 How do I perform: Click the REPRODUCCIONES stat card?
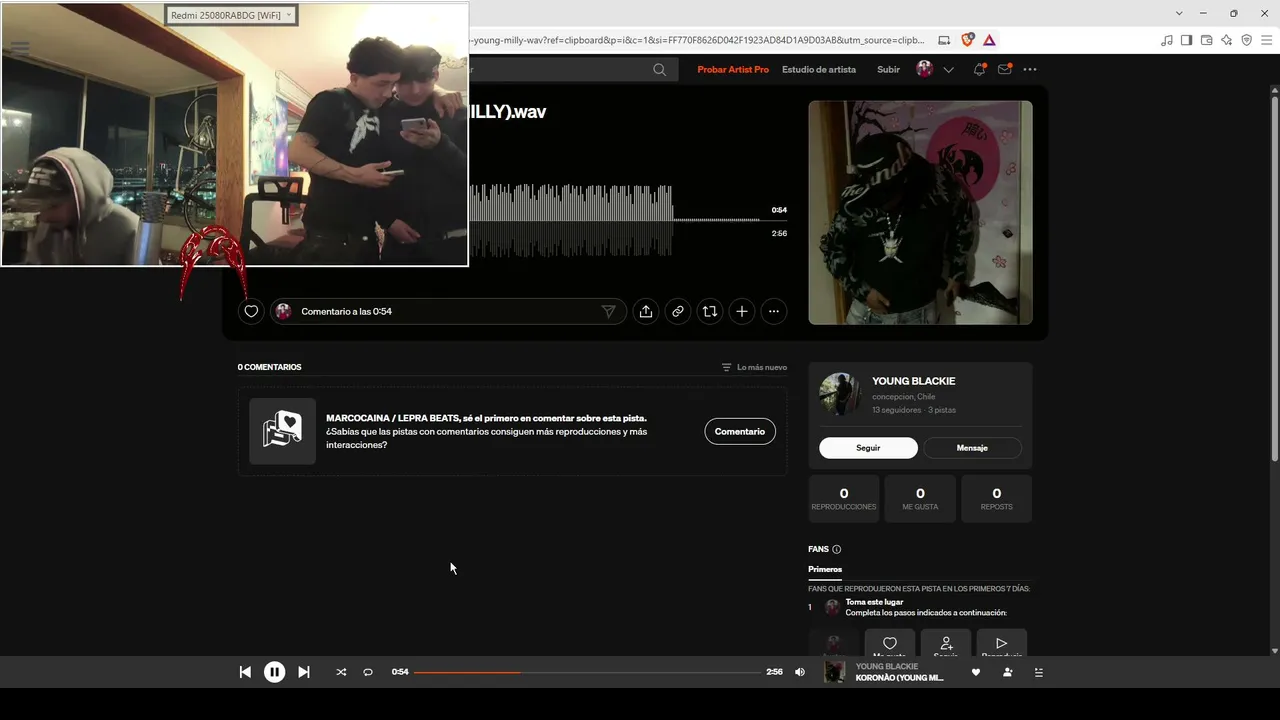click(844, 498)
